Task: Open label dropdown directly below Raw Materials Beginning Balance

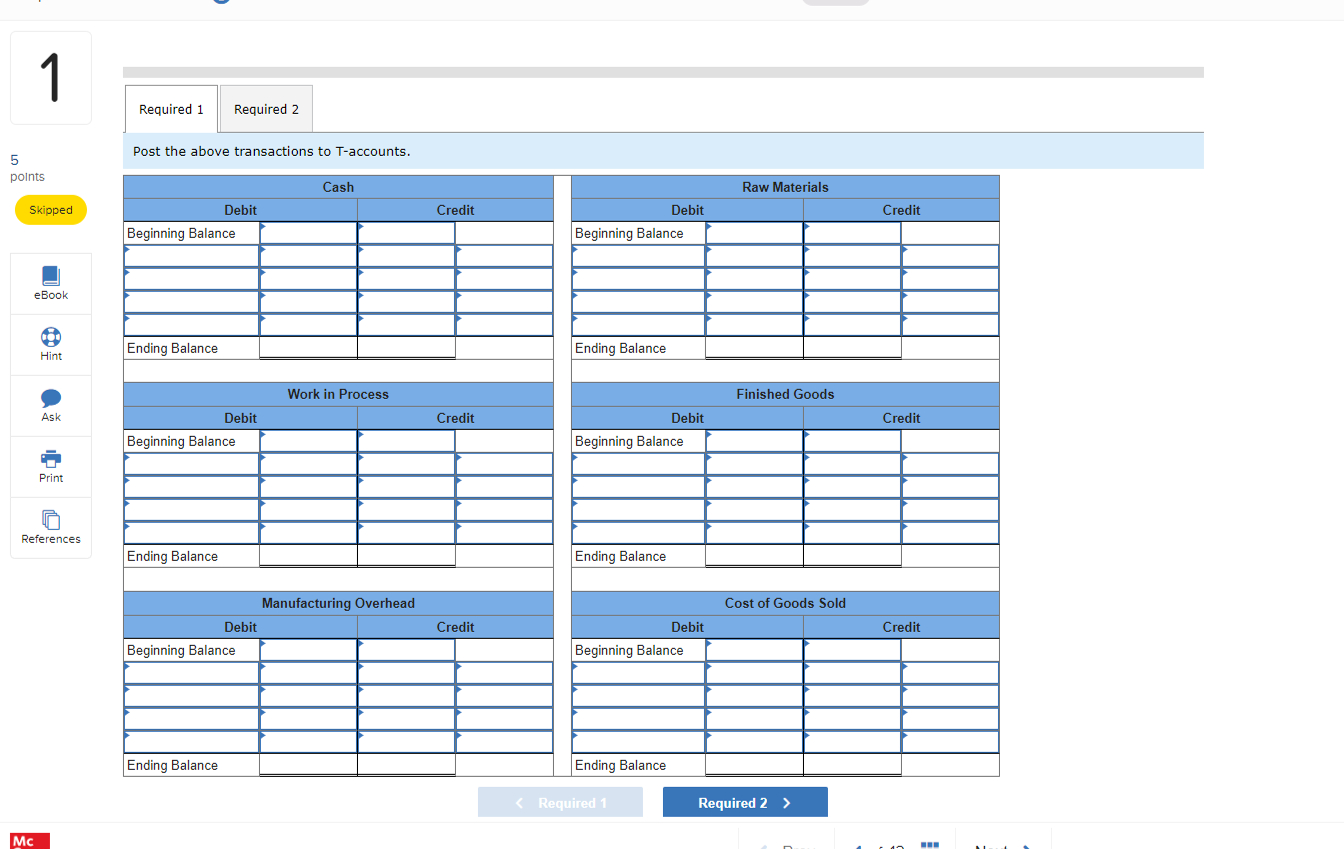Action: [x=638, y=256]
